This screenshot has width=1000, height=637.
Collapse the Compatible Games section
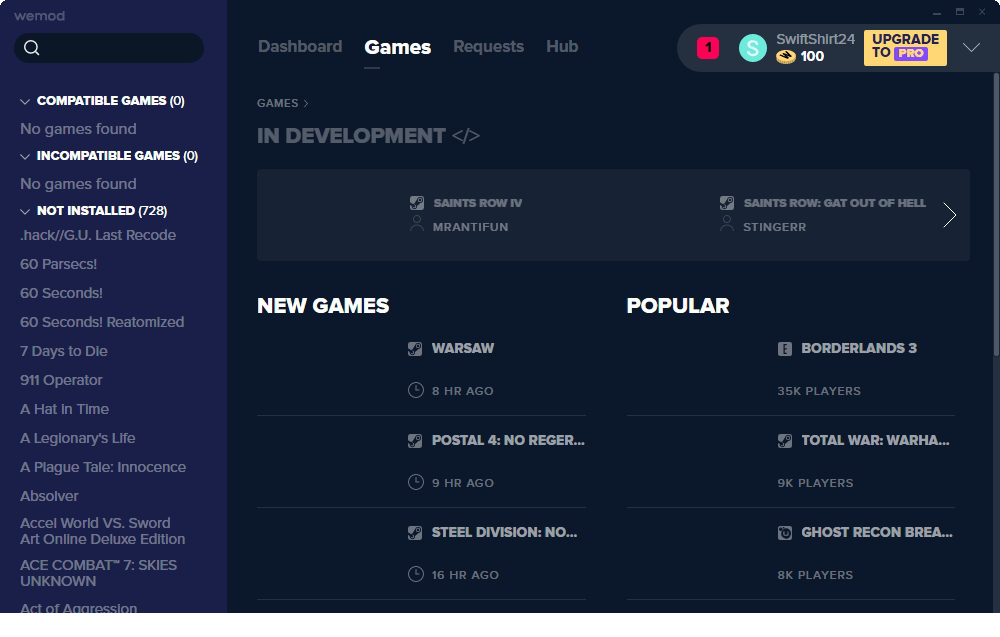(26, 102)
